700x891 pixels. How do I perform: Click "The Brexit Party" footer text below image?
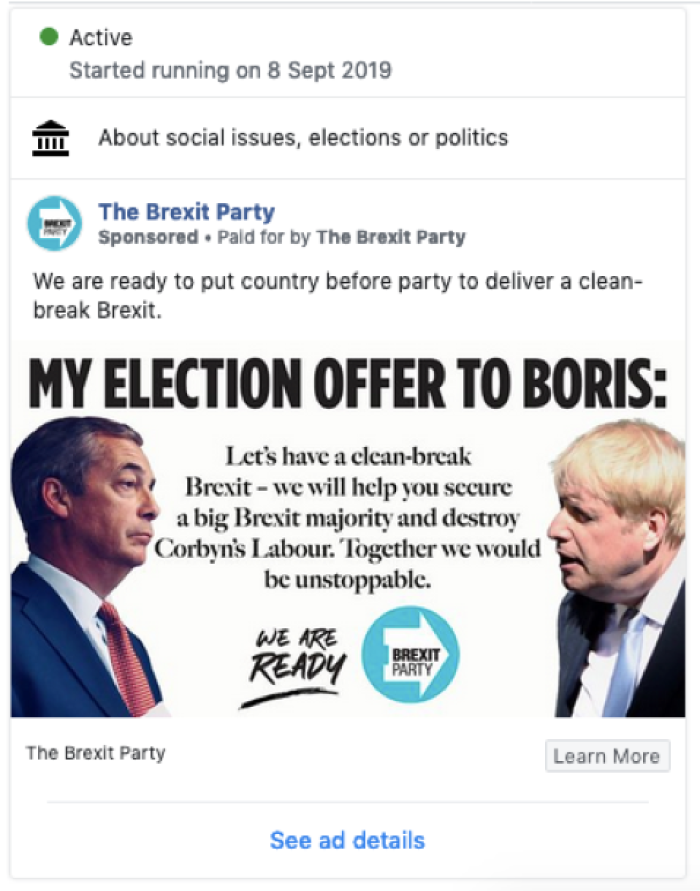coord(96,753)
